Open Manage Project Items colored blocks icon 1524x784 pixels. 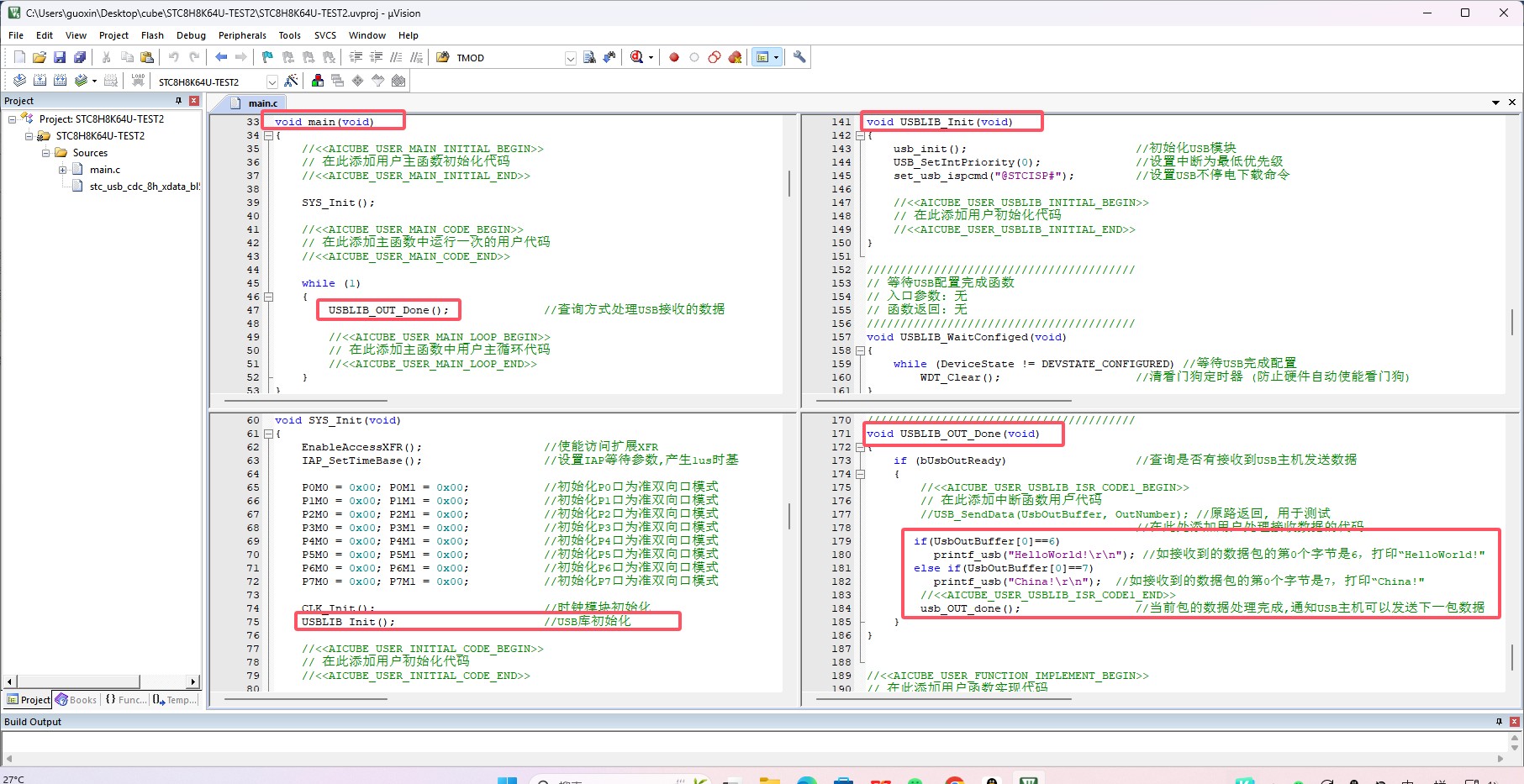(318, 81)
